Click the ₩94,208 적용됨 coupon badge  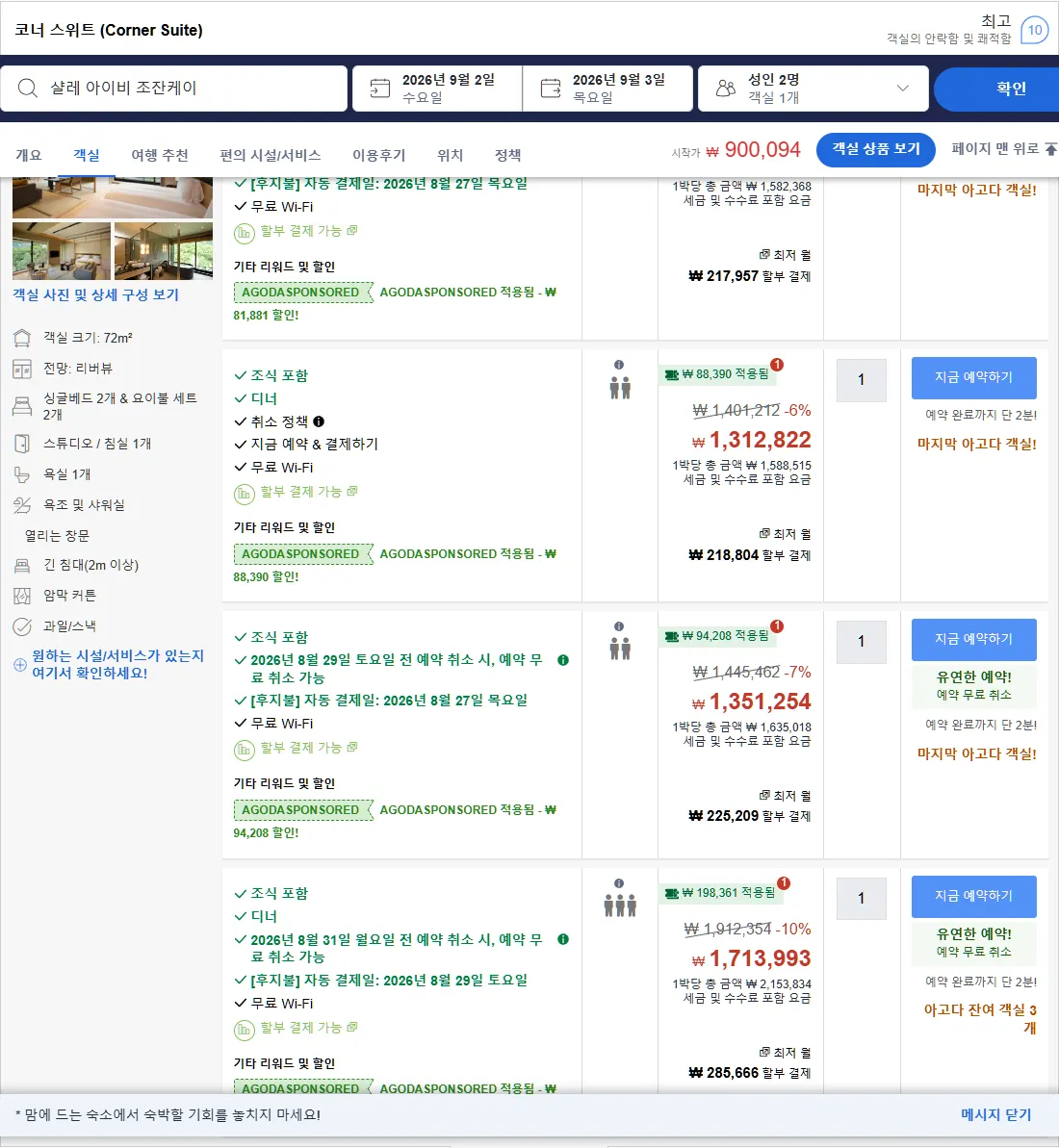[718, 636]
